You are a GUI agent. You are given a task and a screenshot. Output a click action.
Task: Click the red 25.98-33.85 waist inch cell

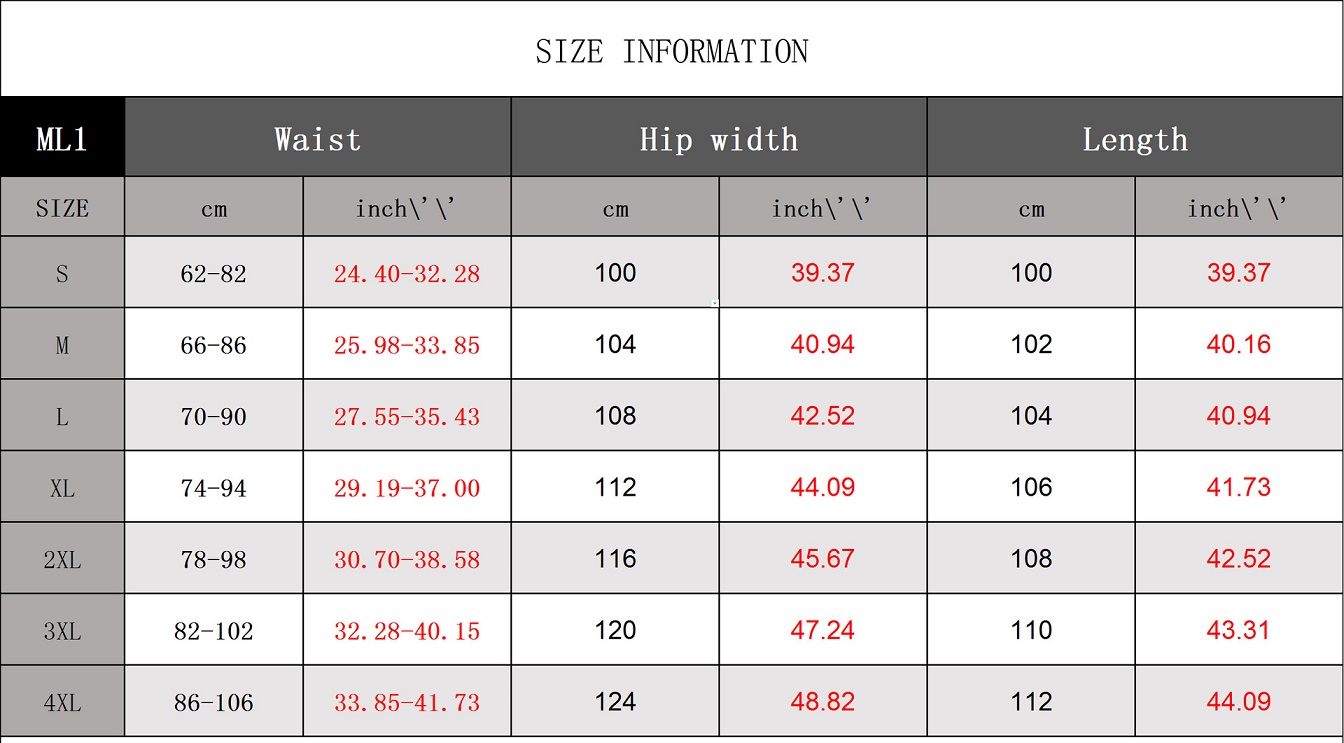(x=406, y=345)
